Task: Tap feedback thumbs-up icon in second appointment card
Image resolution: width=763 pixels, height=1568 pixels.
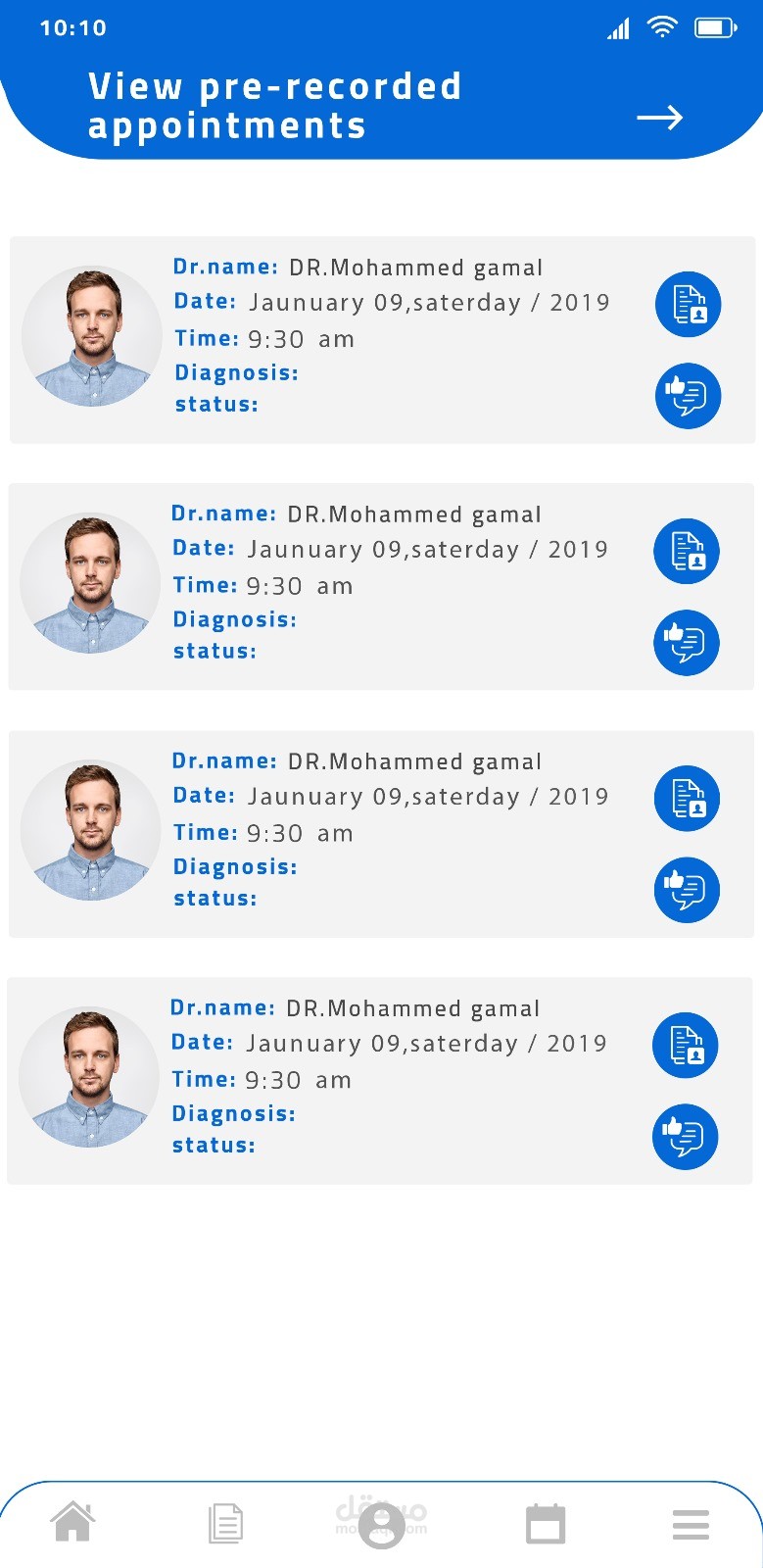Action: pyautogui.click(x=687, y=643)
